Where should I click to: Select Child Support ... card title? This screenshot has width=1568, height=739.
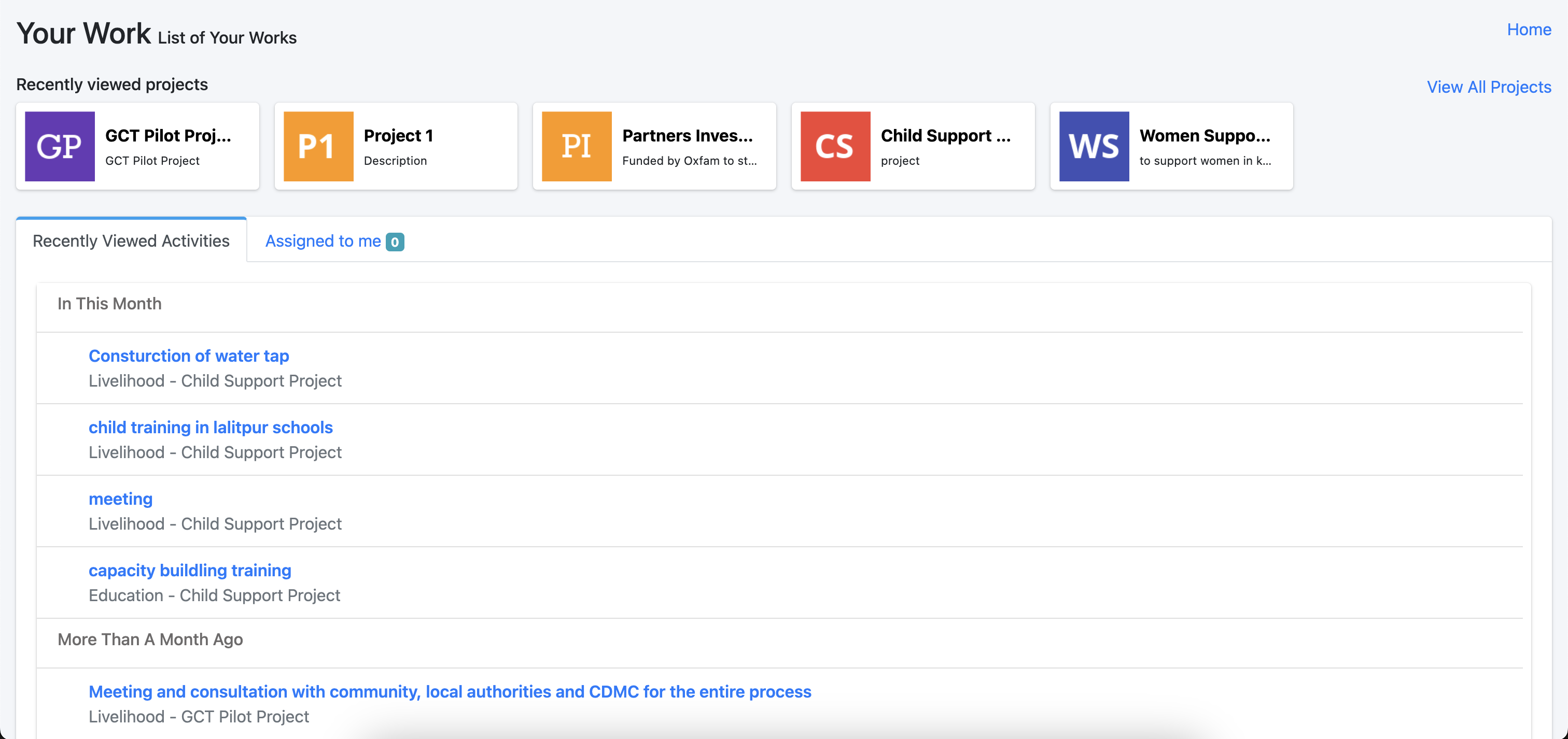pyautogui.click(x=945, y=136)
